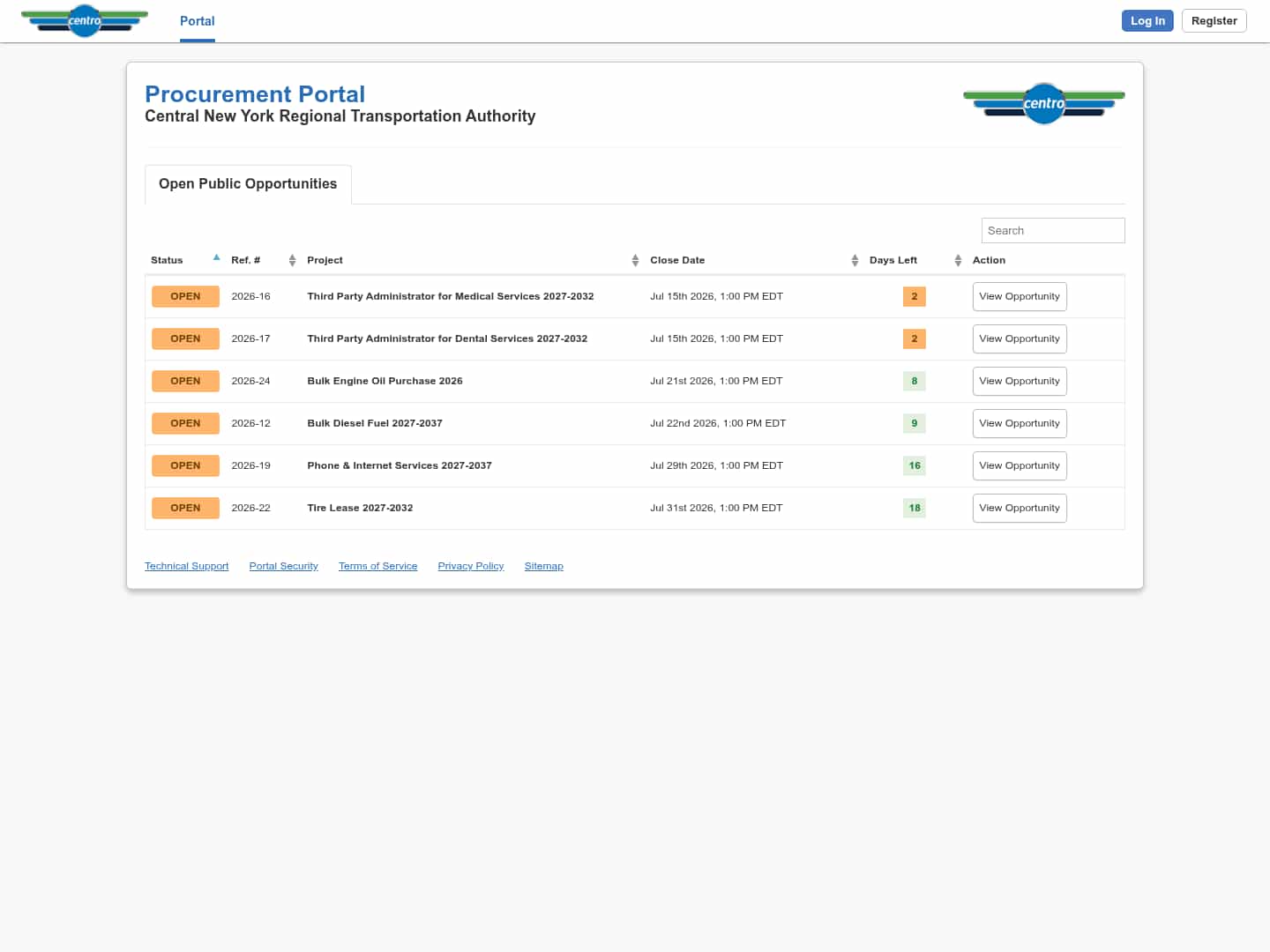Open the Portal menu item
Viewport: 1270px width, 952px height.
coord(198,21)
